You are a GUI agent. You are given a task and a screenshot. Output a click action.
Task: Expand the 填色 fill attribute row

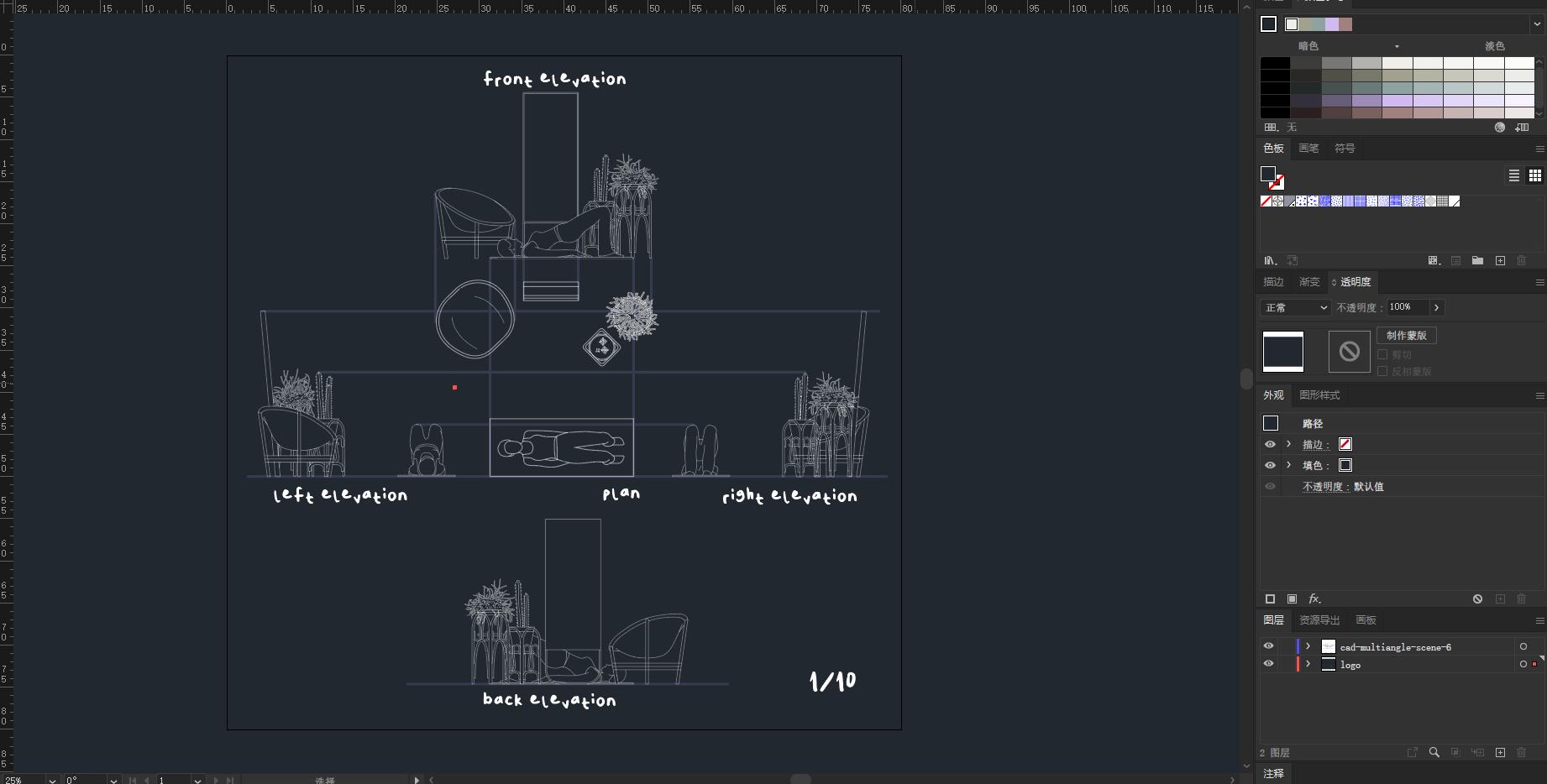[1289, 465]
